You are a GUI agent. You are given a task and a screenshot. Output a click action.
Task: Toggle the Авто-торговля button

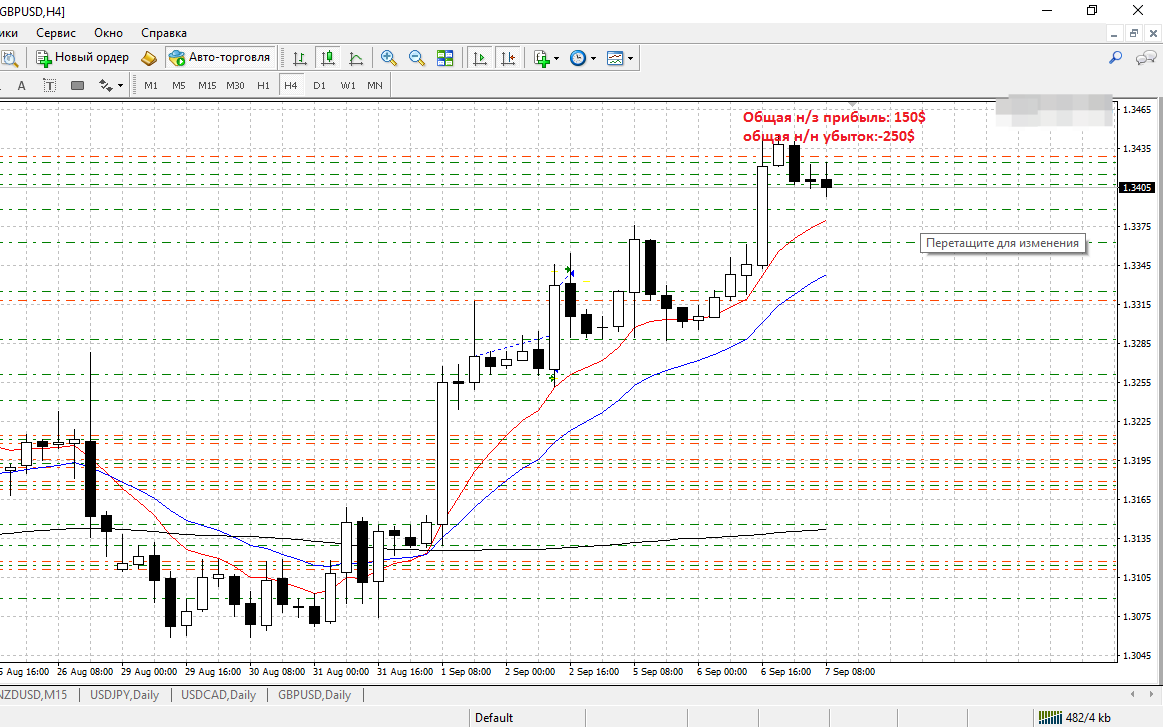point(220,58)
